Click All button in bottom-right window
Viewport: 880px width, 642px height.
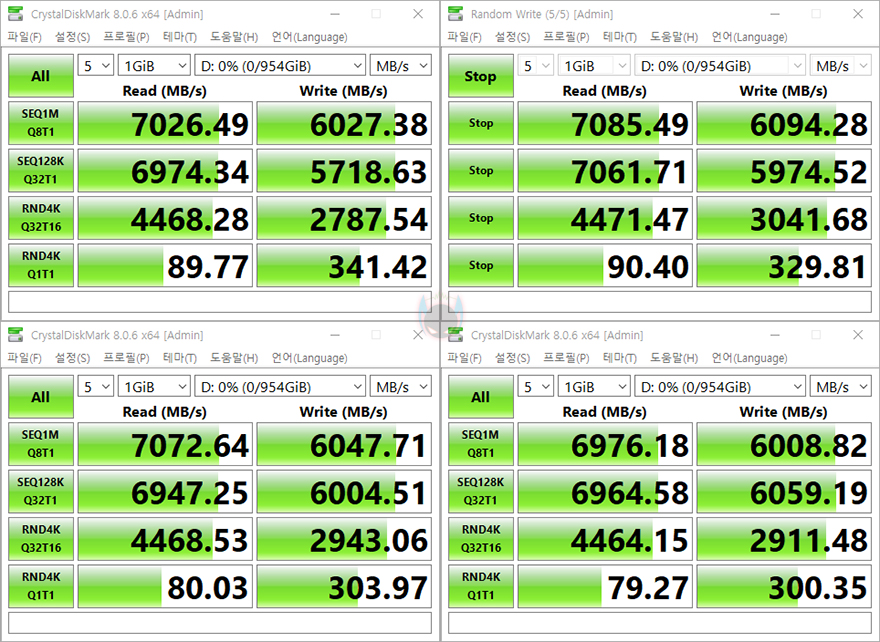480,397
